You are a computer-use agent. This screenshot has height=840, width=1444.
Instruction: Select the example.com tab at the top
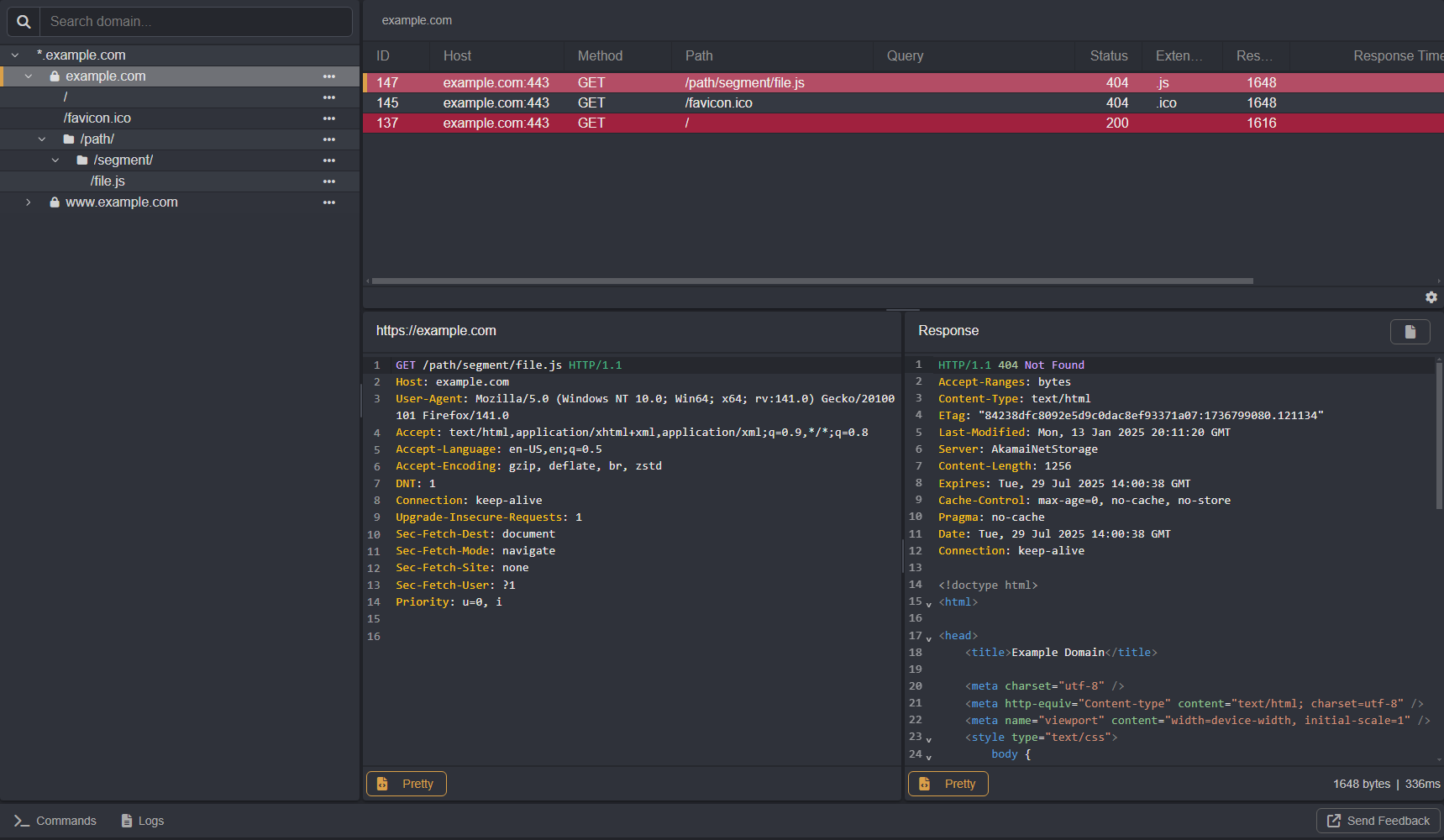pyautogui.click(x=417, y=19)
